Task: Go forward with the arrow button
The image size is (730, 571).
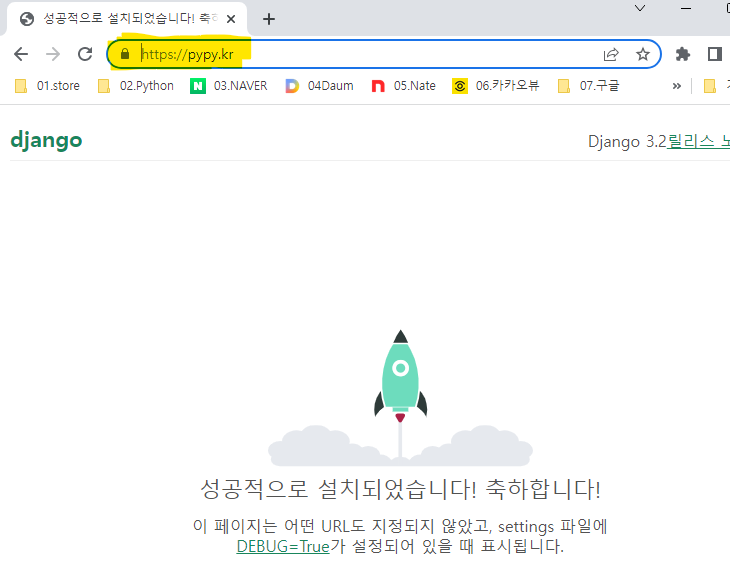Action: tap(53, 54)
